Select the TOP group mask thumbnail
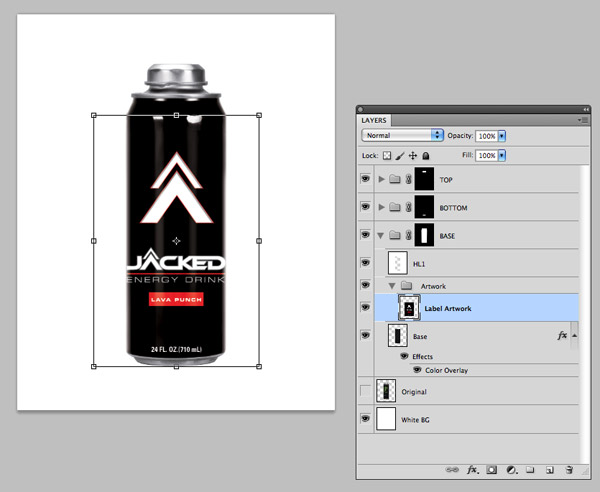This screenshot has height=492, width=600. [424, 179]
